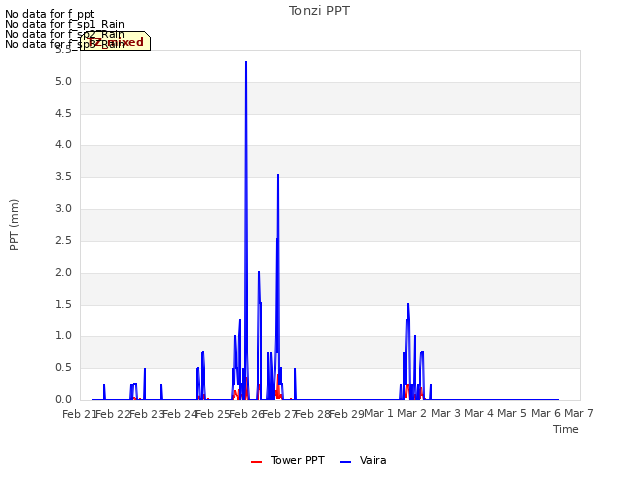
Task: Click the Tower PPT legend entry
Action: tap(288, 460)
